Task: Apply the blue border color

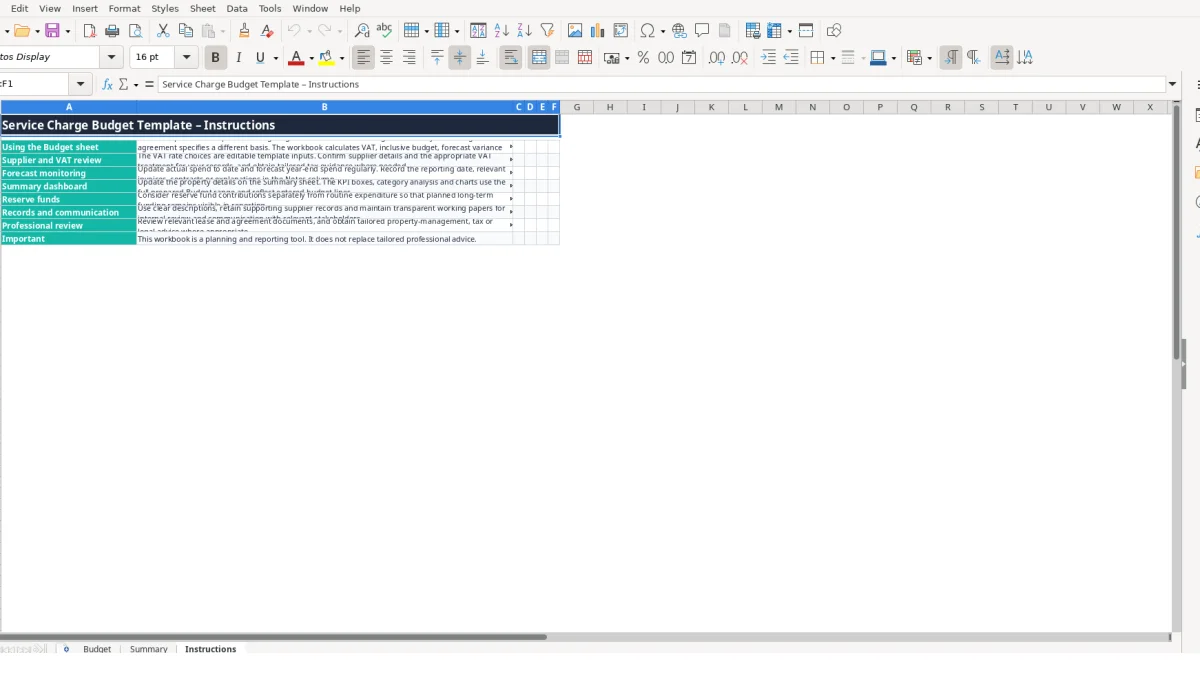Action: pyautogui.click(x=878, y=58)
